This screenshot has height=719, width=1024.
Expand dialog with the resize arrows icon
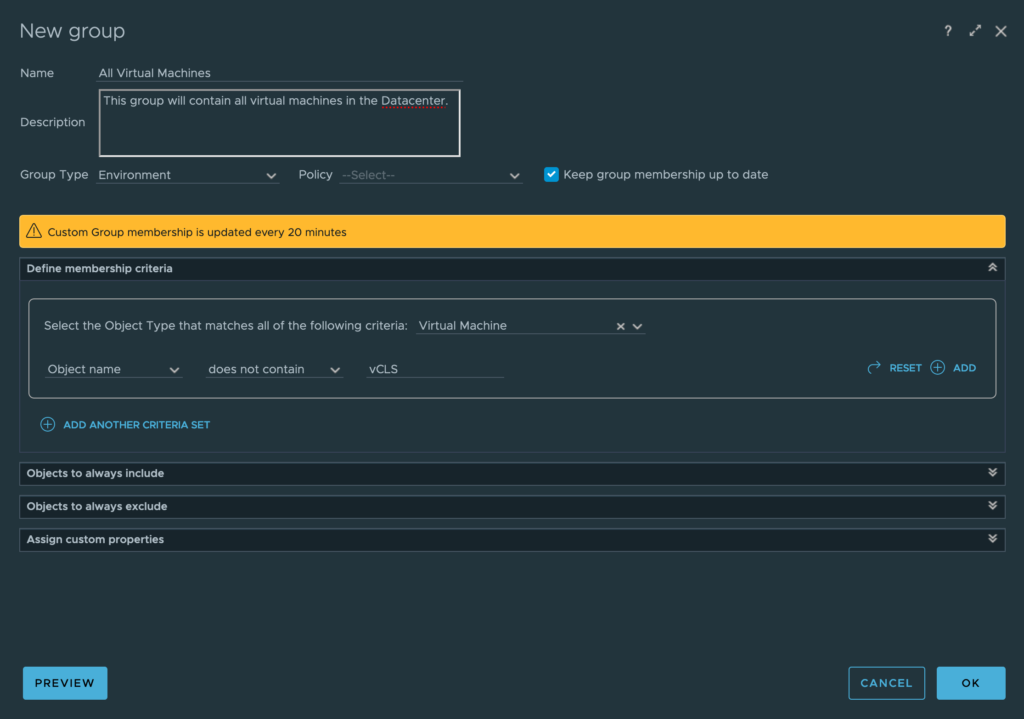[x=975, y=31]
